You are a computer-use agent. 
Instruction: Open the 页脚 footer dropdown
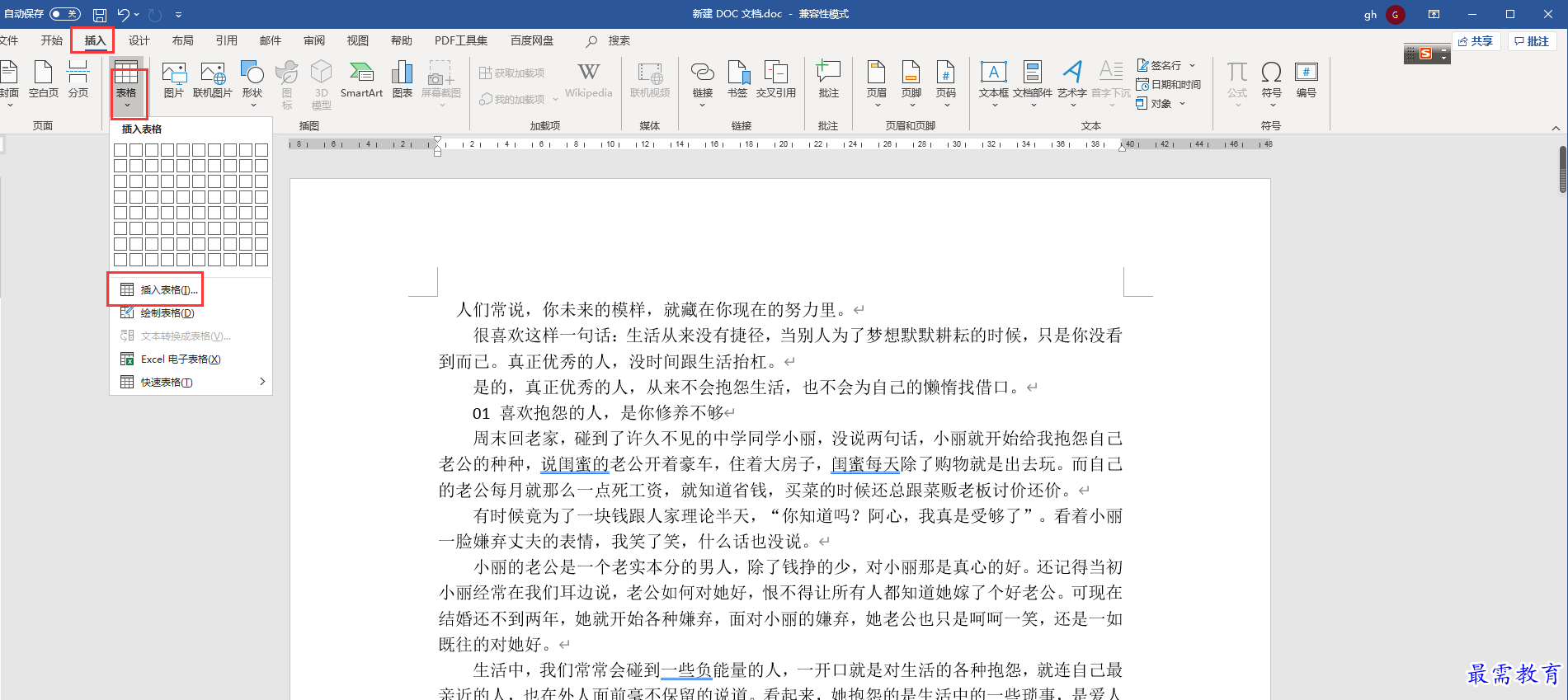911,84
